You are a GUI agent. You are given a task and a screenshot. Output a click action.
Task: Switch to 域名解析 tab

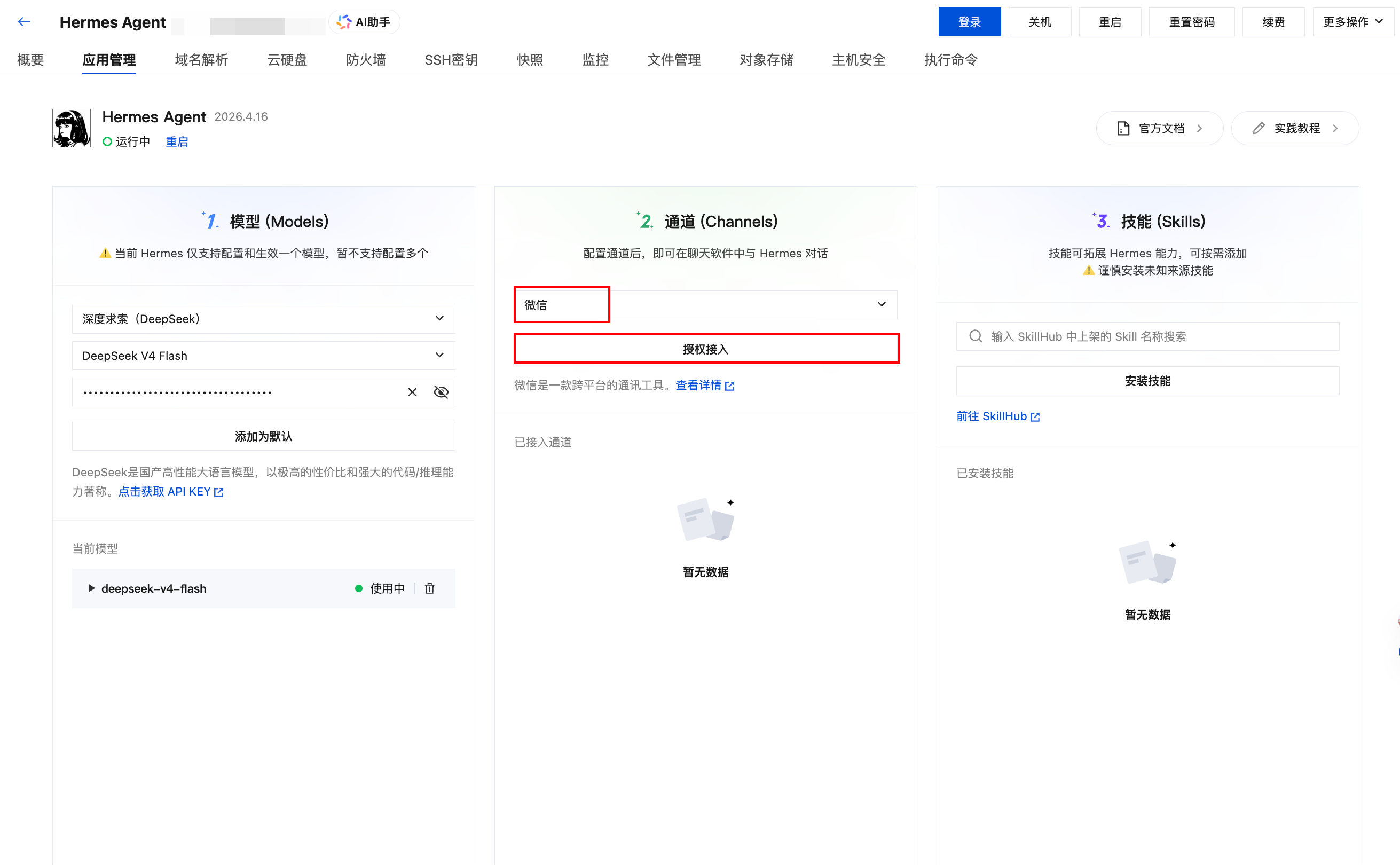(201, 59)
